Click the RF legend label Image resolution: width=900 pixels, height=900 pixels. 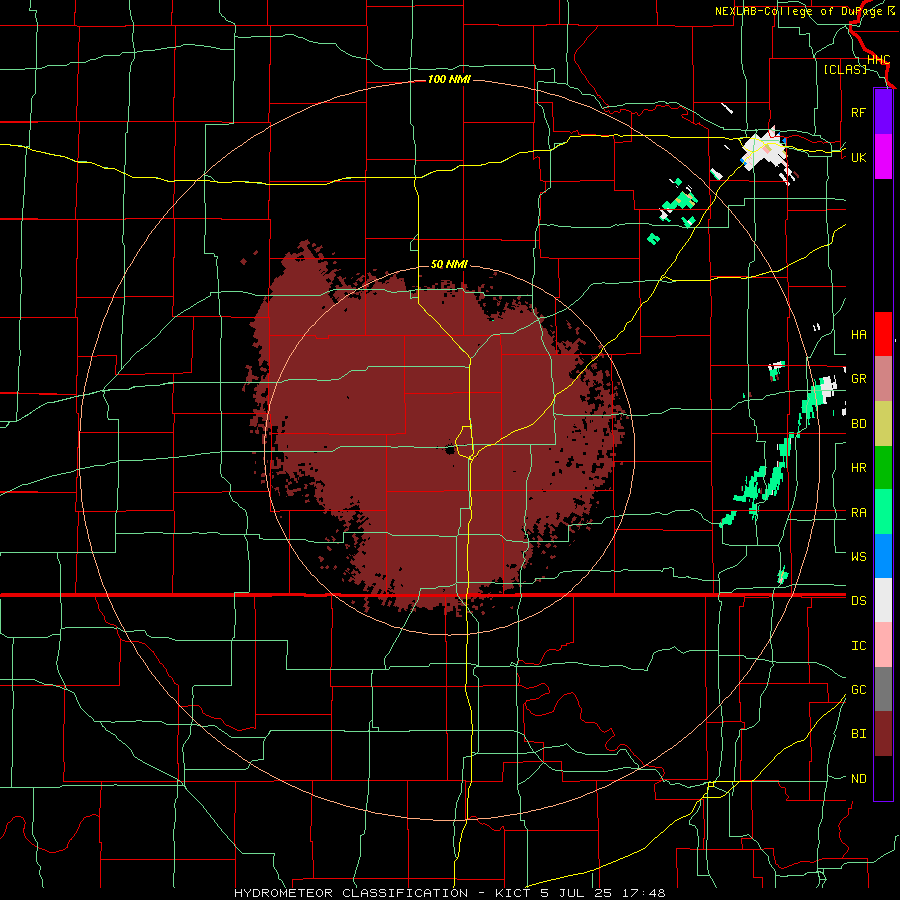coord(858,112)
